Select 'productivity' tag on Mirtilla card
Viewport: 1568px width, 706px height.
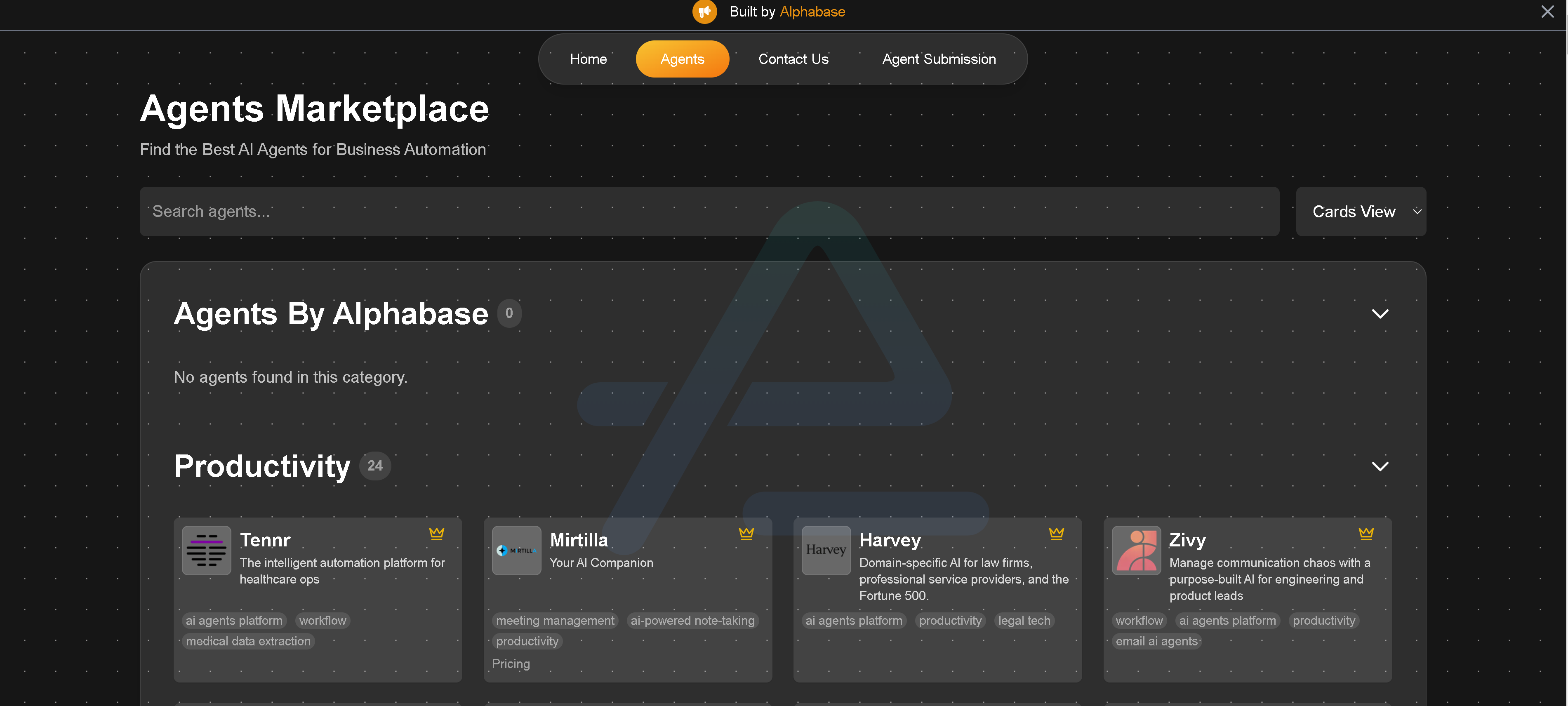[x=527, y=641]
